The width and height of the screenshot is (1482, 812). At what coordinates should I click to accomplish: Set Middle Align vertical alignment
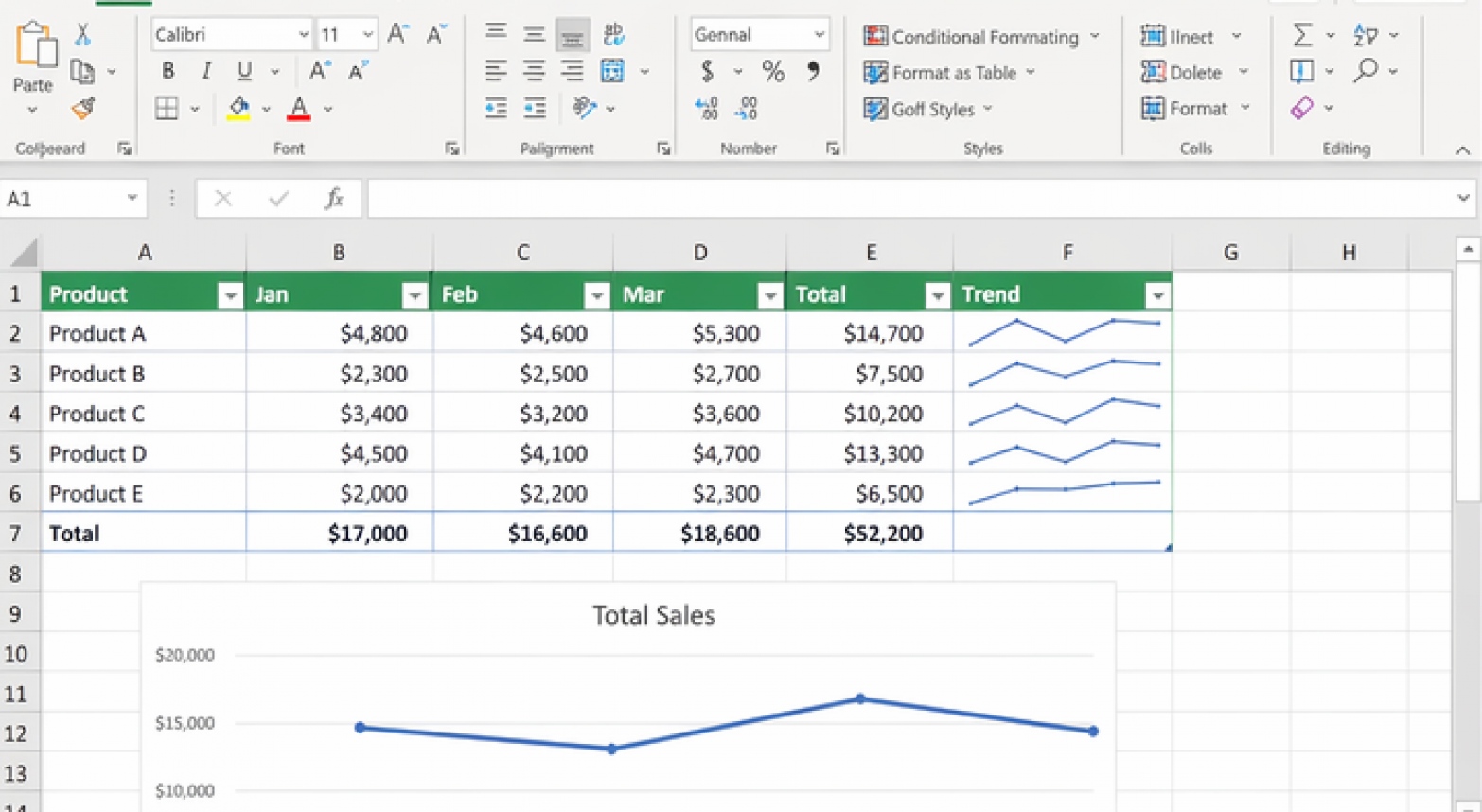point(534,34)
